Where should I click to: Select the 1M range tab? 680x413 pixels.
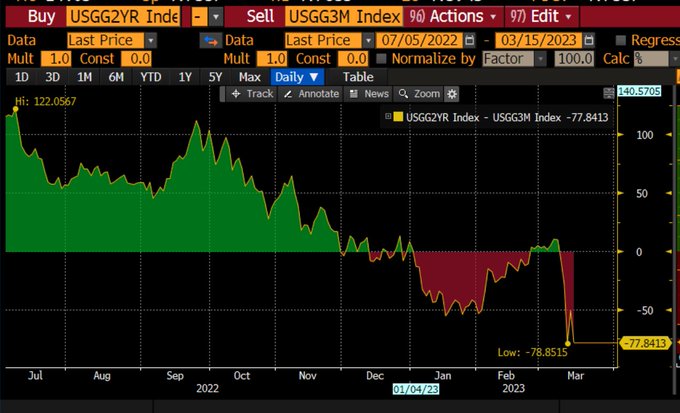[84, 77]
